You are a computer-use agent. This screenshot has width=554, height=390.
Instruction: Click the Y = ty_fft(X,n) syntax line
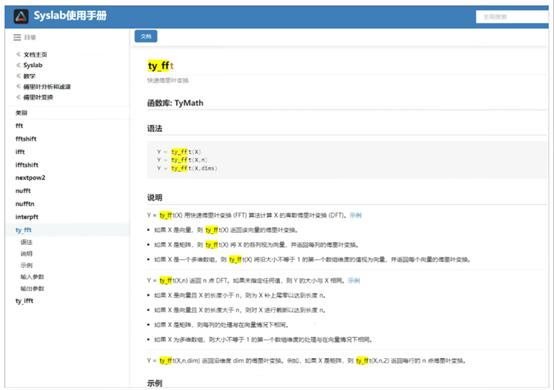pyautogui.click(x=182, y=160)
